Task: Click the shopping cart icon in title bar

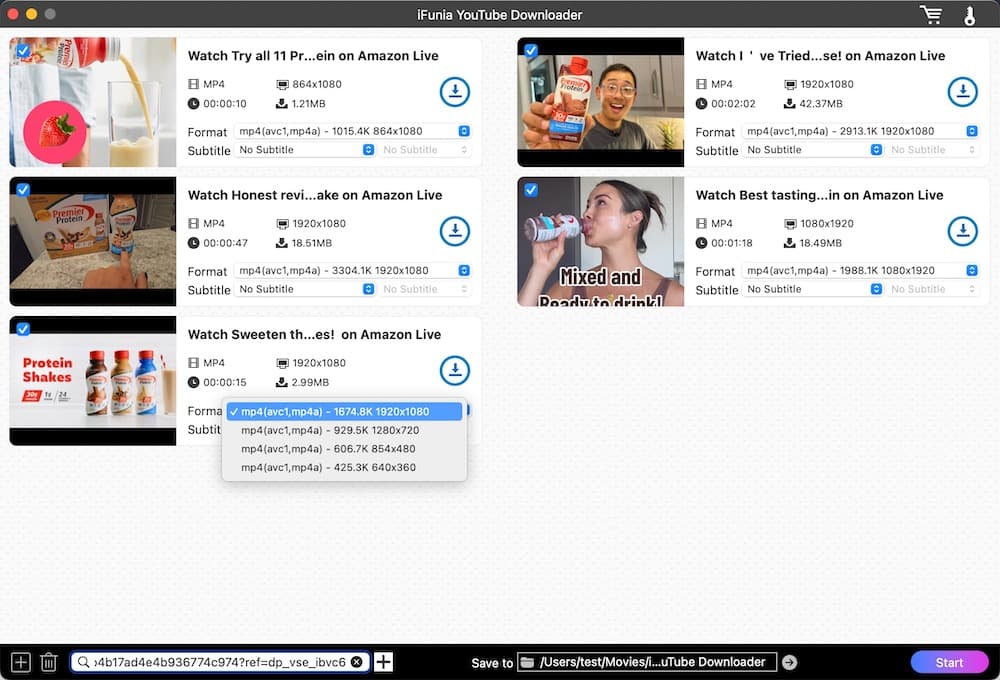Action: (x=931, y=15)
